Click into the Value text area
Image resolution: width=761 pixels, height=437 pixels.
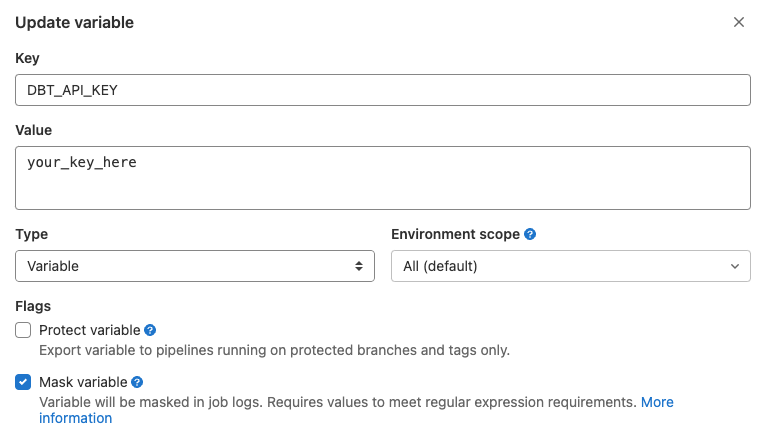click(x=382, y=178)
